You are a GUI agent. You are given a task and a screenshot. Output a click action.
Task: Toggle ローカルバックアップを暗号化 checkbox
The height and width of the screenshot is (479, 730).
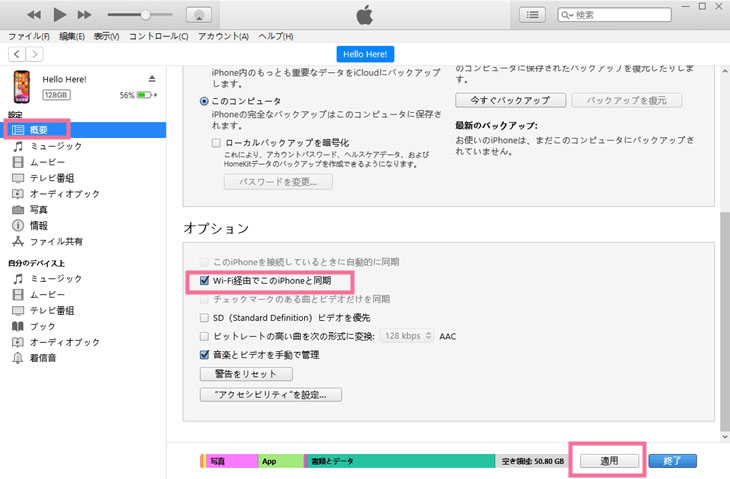tap(216, 142)
